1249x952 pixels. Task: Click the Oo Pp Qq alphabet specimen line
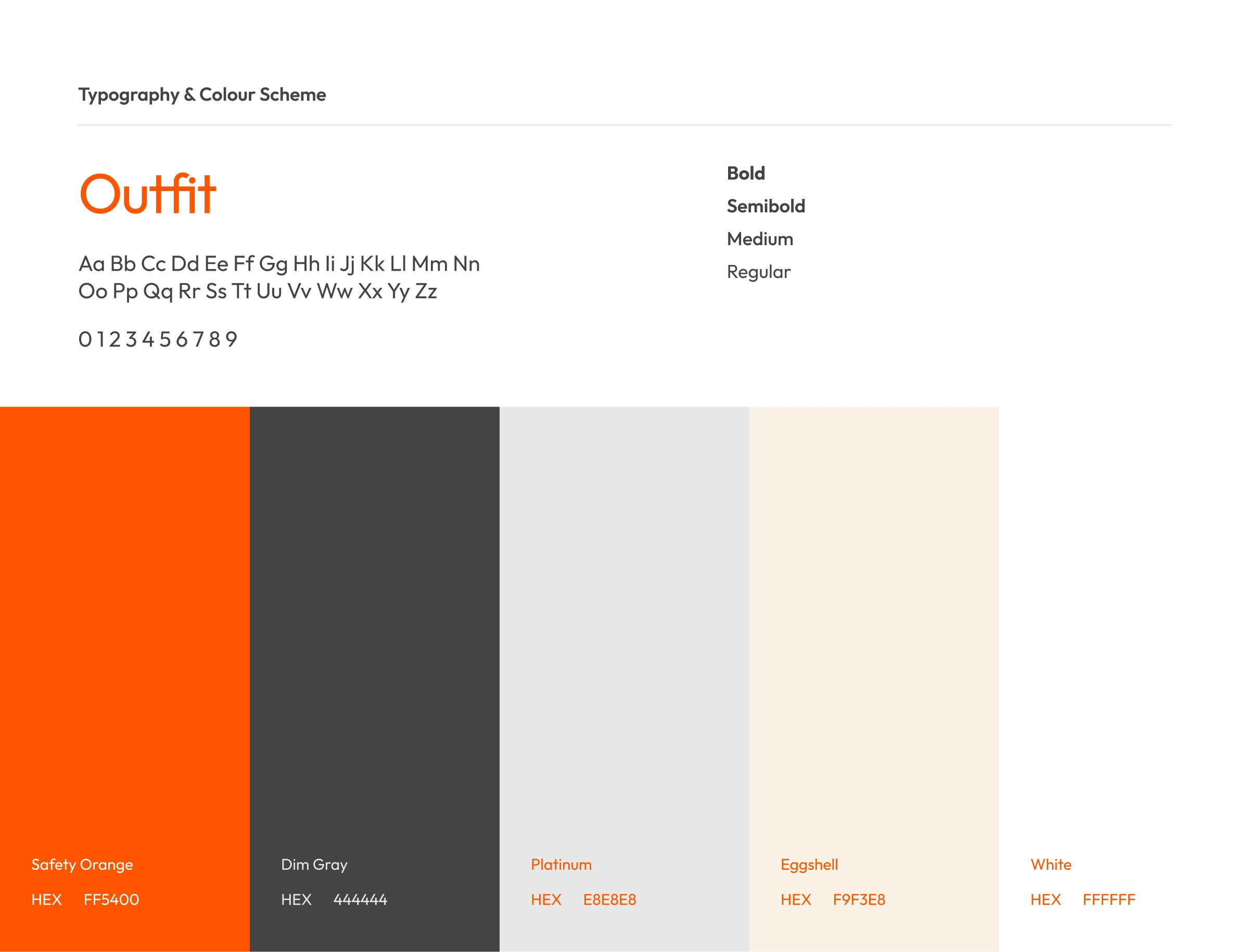[x=258, y=291]
